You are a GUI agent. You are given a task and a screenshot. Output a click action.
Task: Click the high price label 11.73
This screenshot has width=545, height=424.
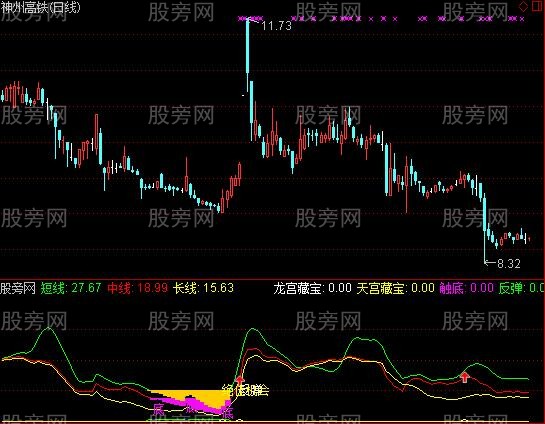pyautogui.click(x=277, y=26)
